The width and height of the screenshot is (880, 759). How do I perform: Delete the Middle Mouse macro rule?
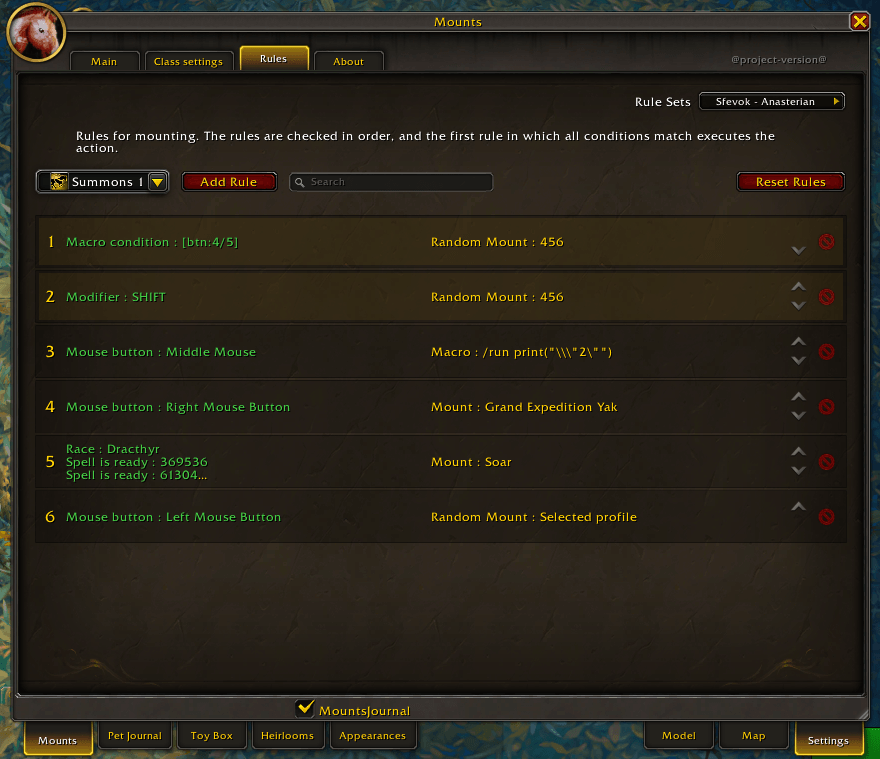[826, 352]
